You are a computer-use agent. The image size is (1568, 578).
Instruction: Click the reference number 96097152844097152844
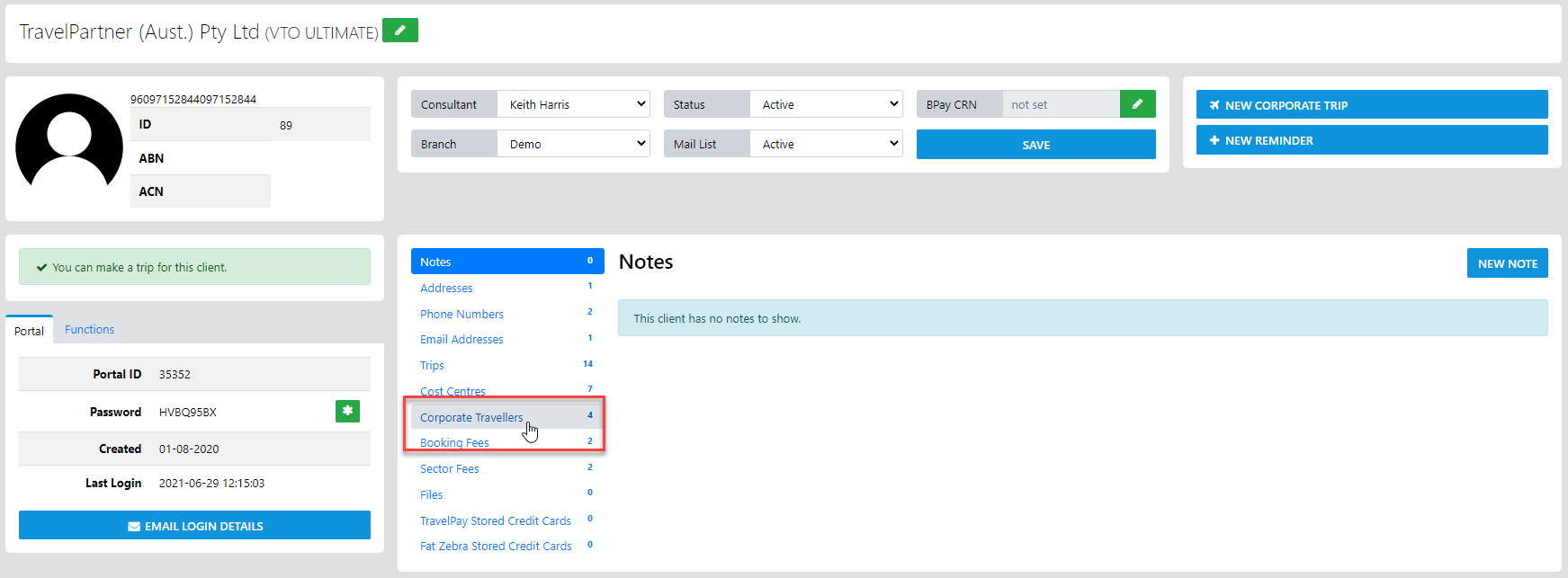193,99
